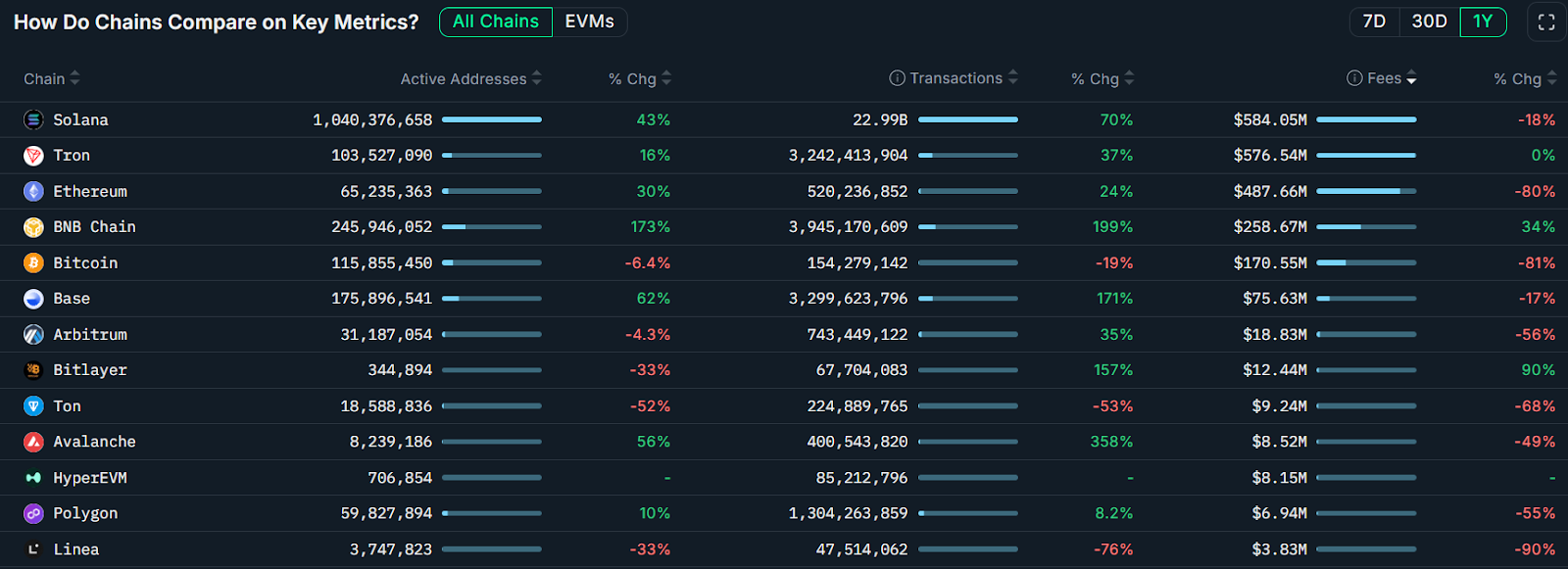
Task: Click the Bitcoin orange logo icon
Action: (33, 262)
